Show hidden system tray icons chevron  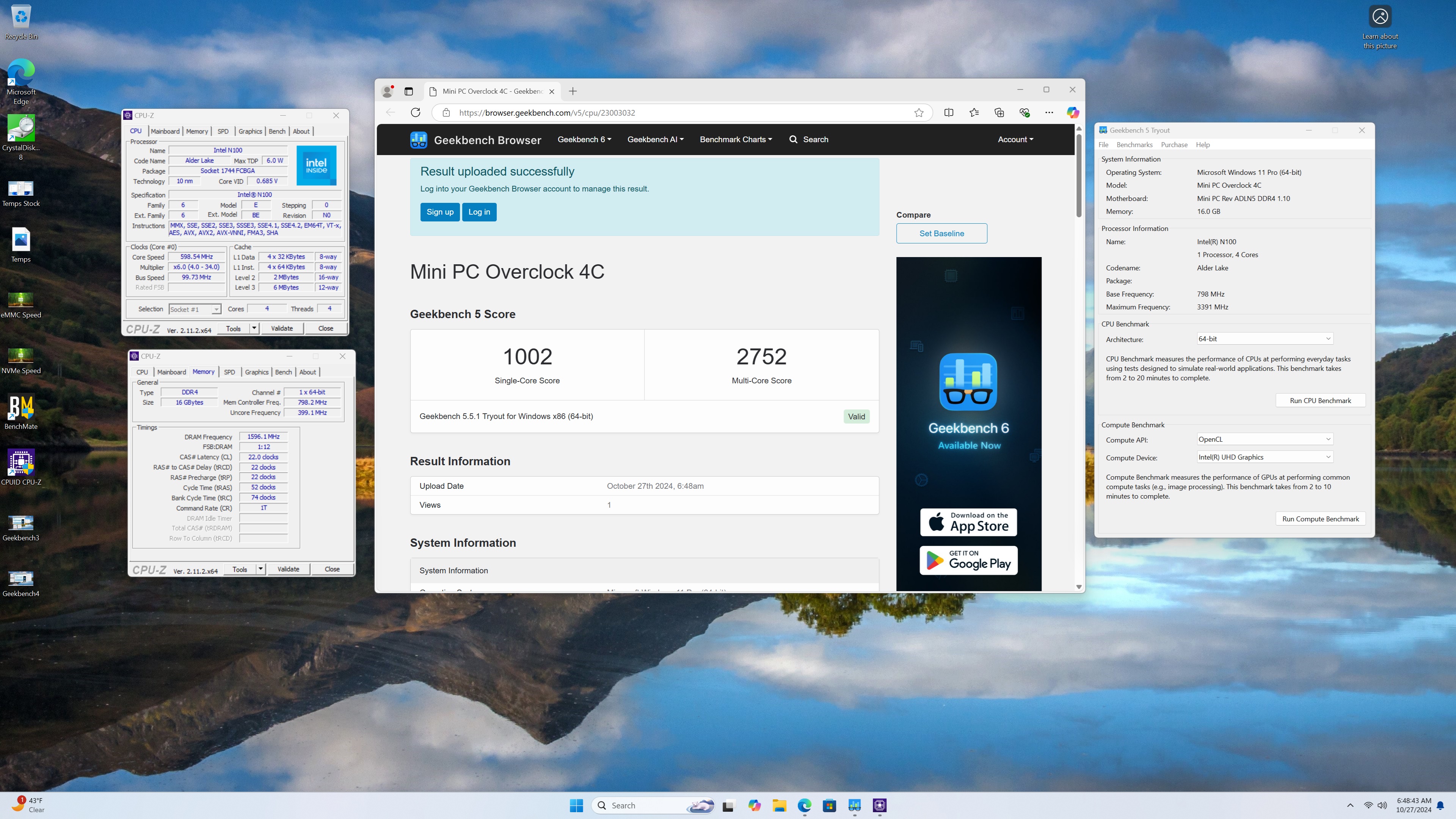[1350, 805]
